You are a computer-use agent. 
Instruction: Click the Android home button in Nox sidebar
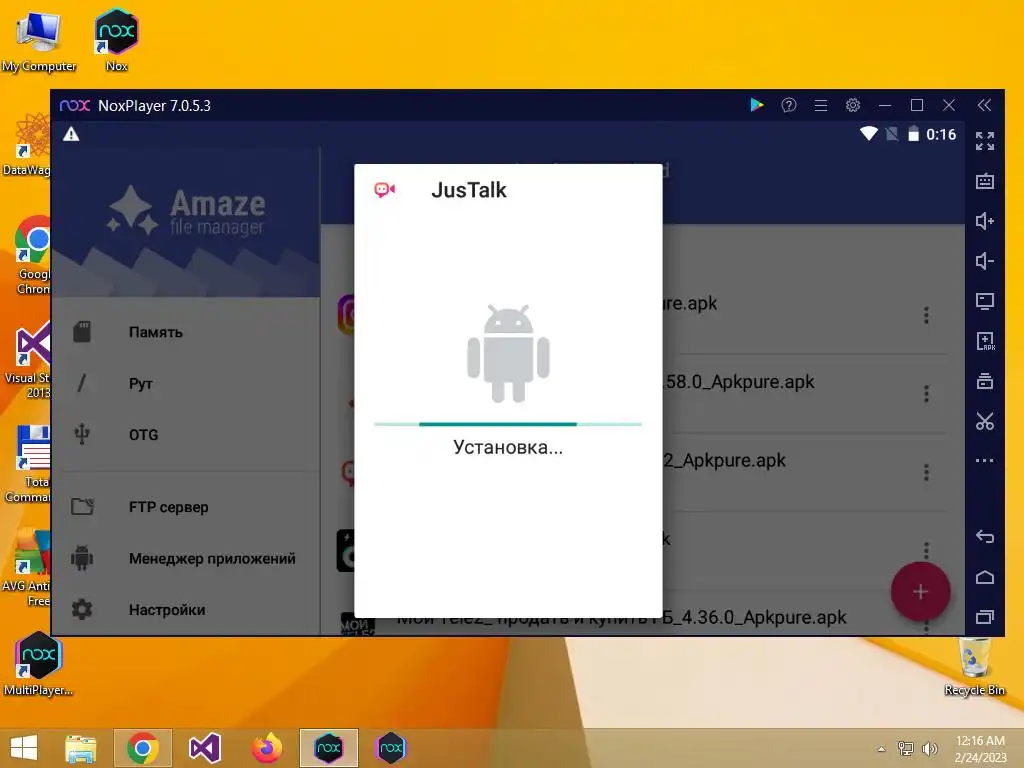(x=985, y=577)
